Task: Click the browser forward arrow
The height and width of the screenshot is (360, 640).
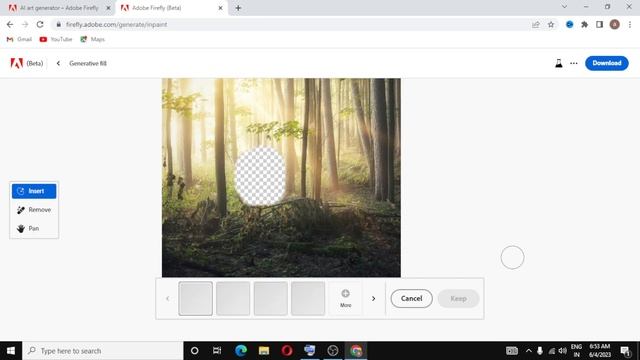Action: click(x=25, y=24)
